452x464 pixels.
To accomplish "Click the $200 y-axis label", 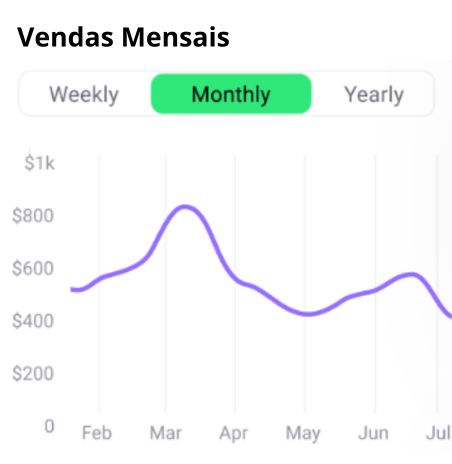I will 33,373.
